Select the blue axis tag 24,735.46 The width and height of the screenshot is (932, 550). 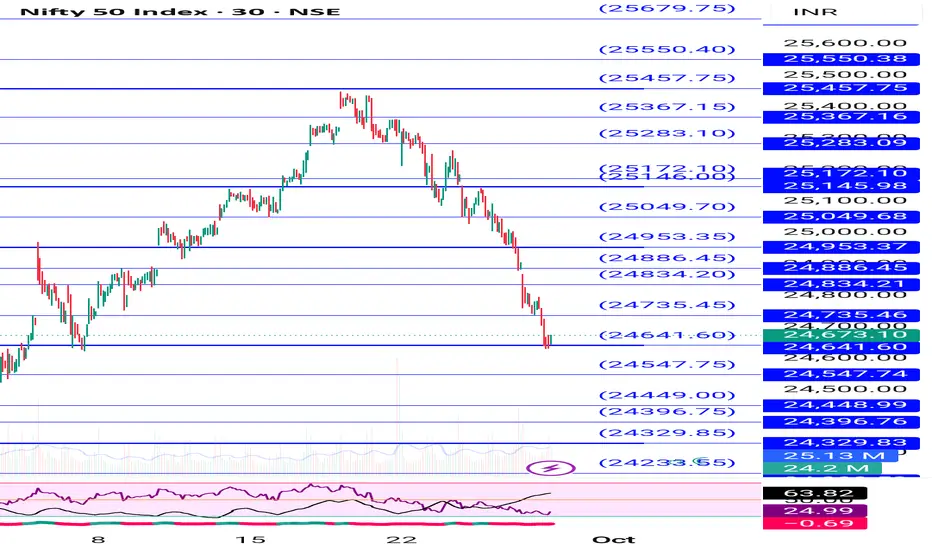[x=840, y=315]
